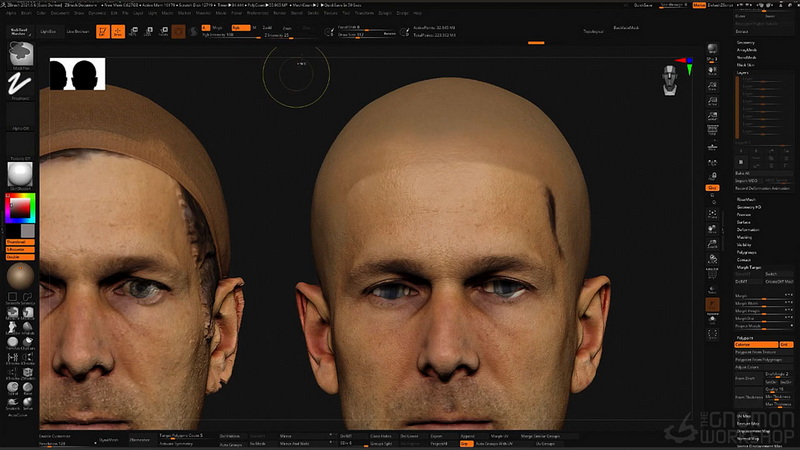
Task: Click the silhouette reference thumbnail
Action: click(x=78, y=74)
